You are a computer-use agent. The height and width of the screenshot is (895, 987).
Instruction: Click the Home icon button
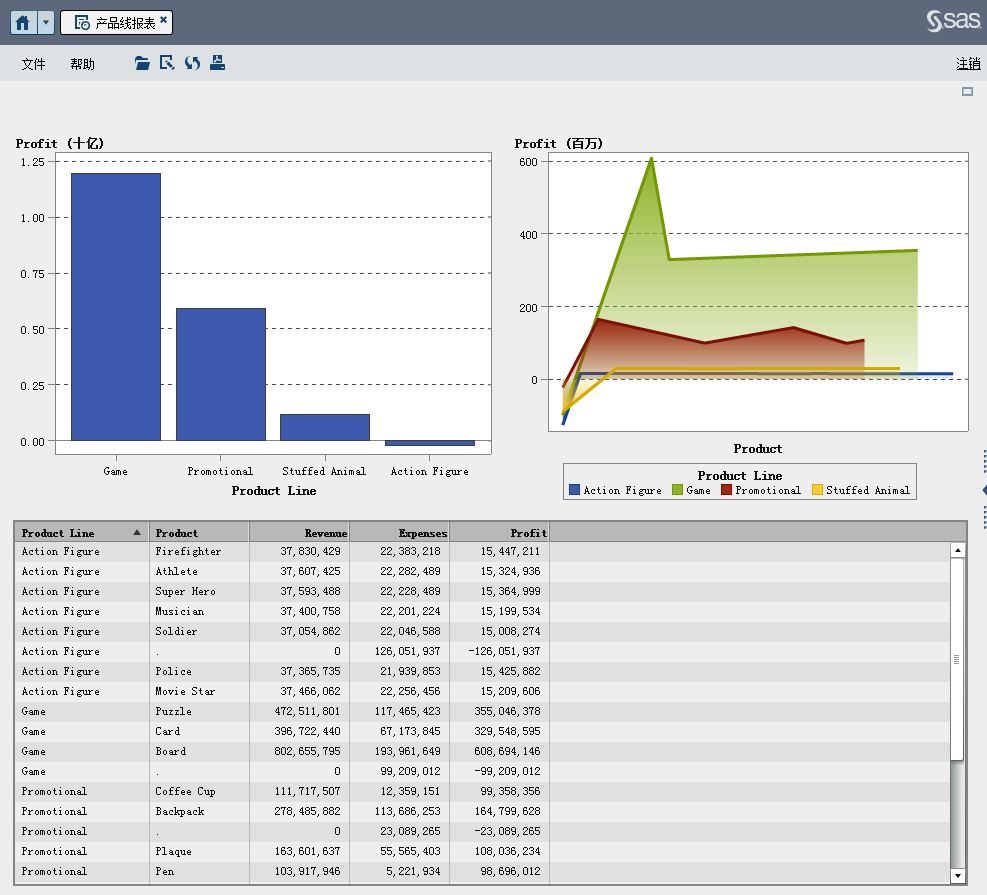pyautogui.click(x=23, y=22)
